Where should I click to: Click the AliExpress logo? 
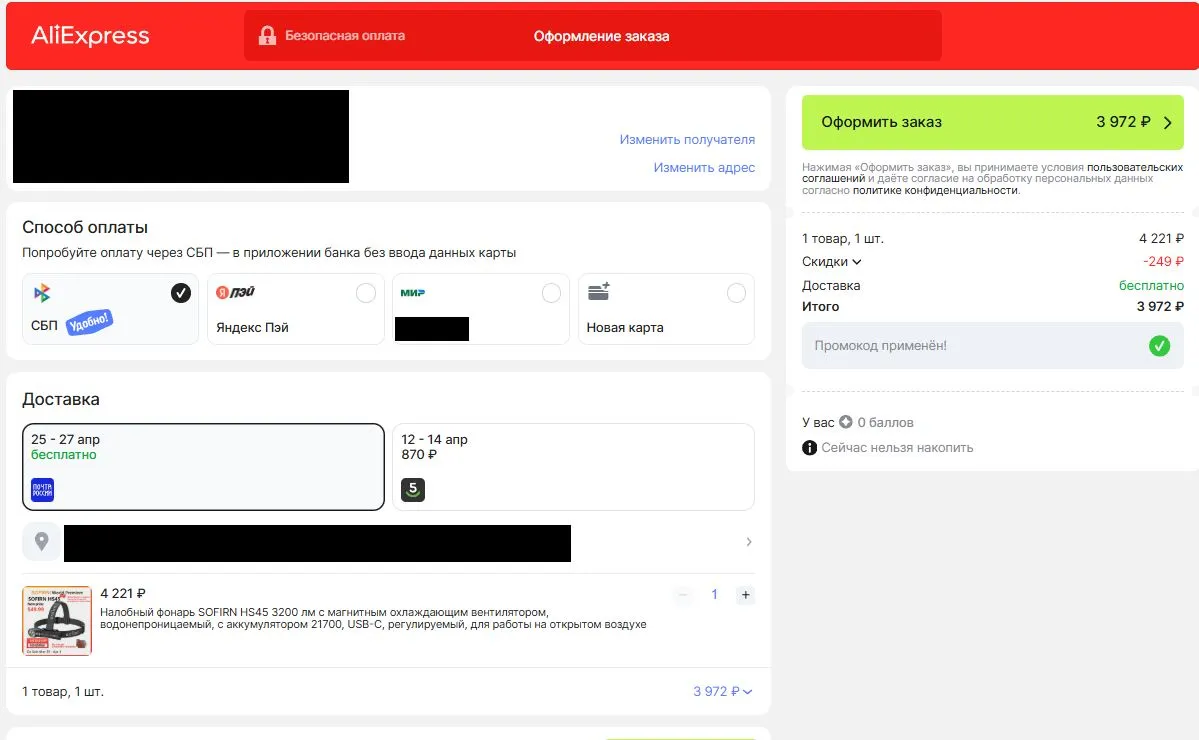(90, 37)
